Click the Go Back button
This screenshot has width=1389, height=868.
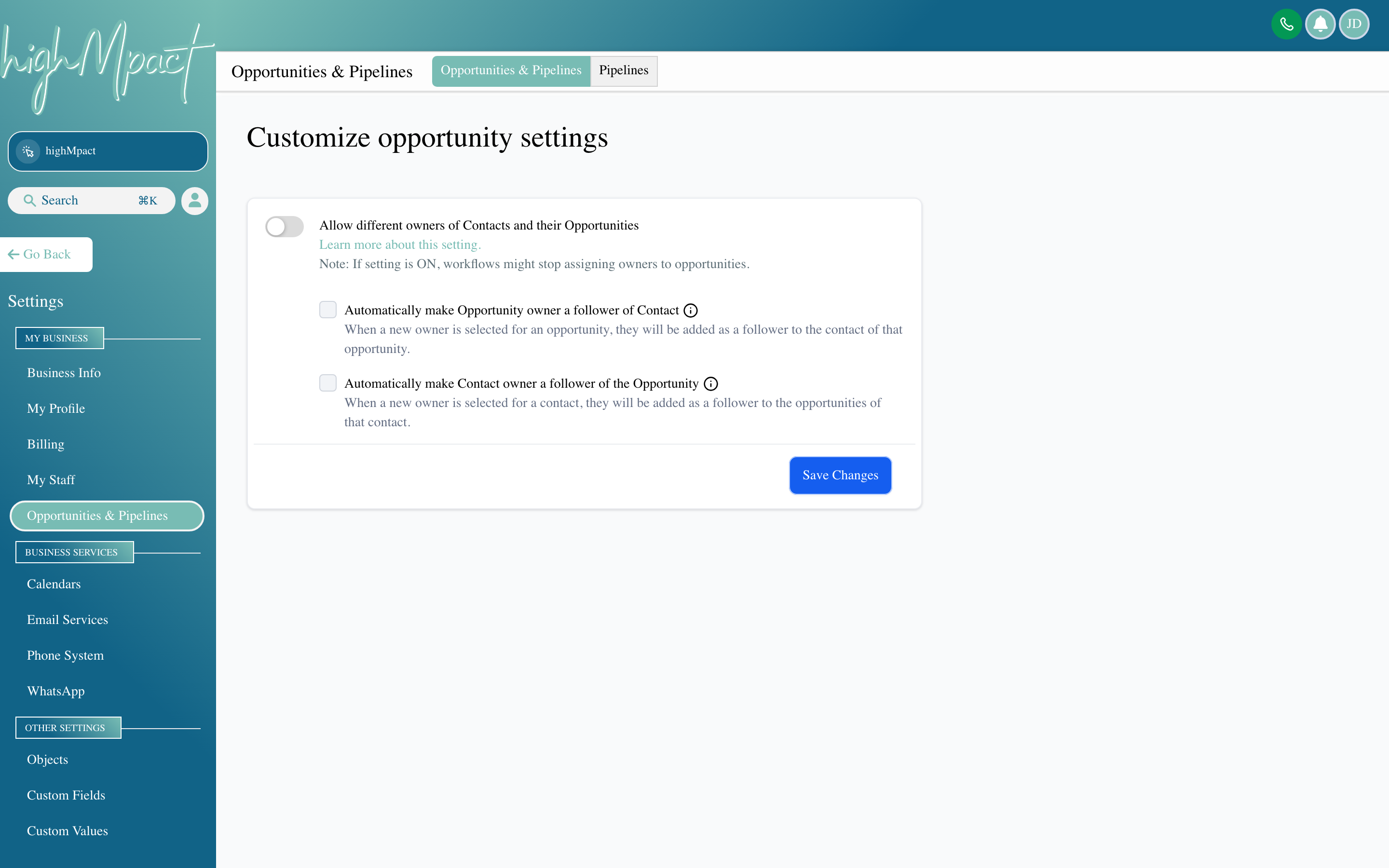coord(46,254)
